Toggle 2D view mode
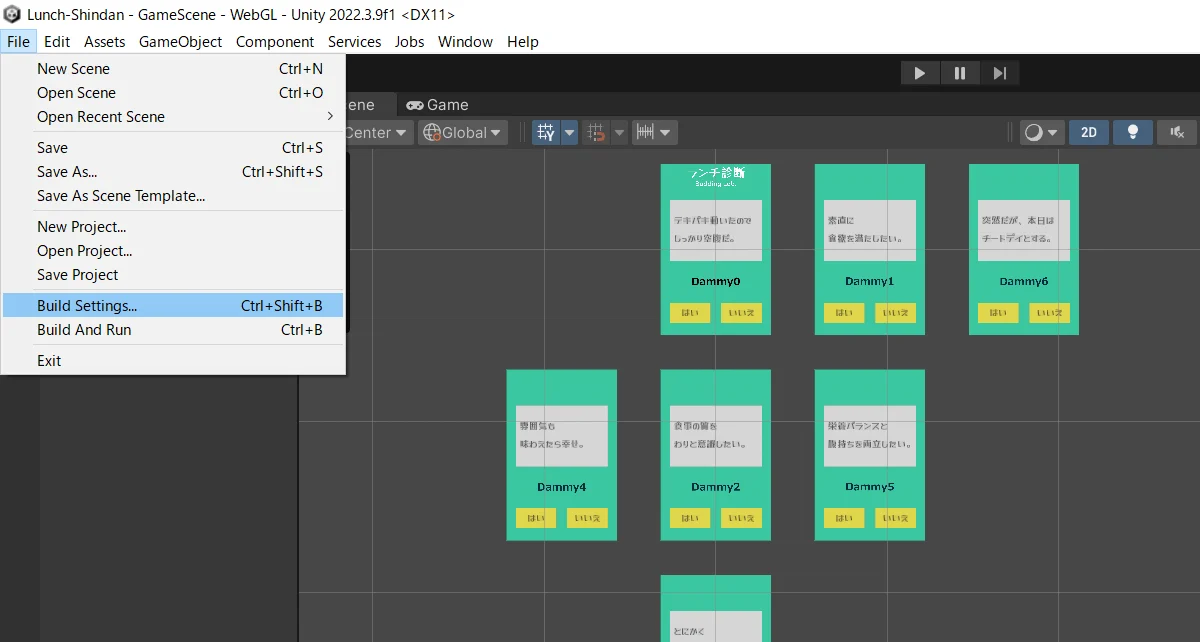1200x642 pixels. [1089, 133]
